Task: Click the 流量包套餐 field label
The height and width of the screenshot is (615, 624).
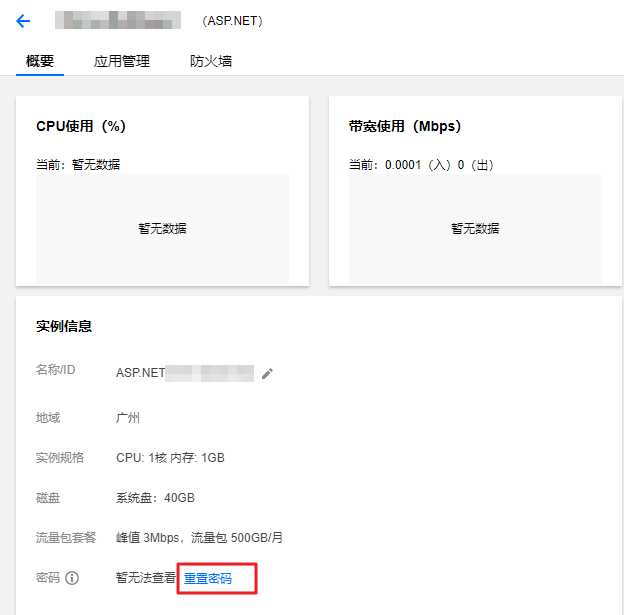Action: 66,538
